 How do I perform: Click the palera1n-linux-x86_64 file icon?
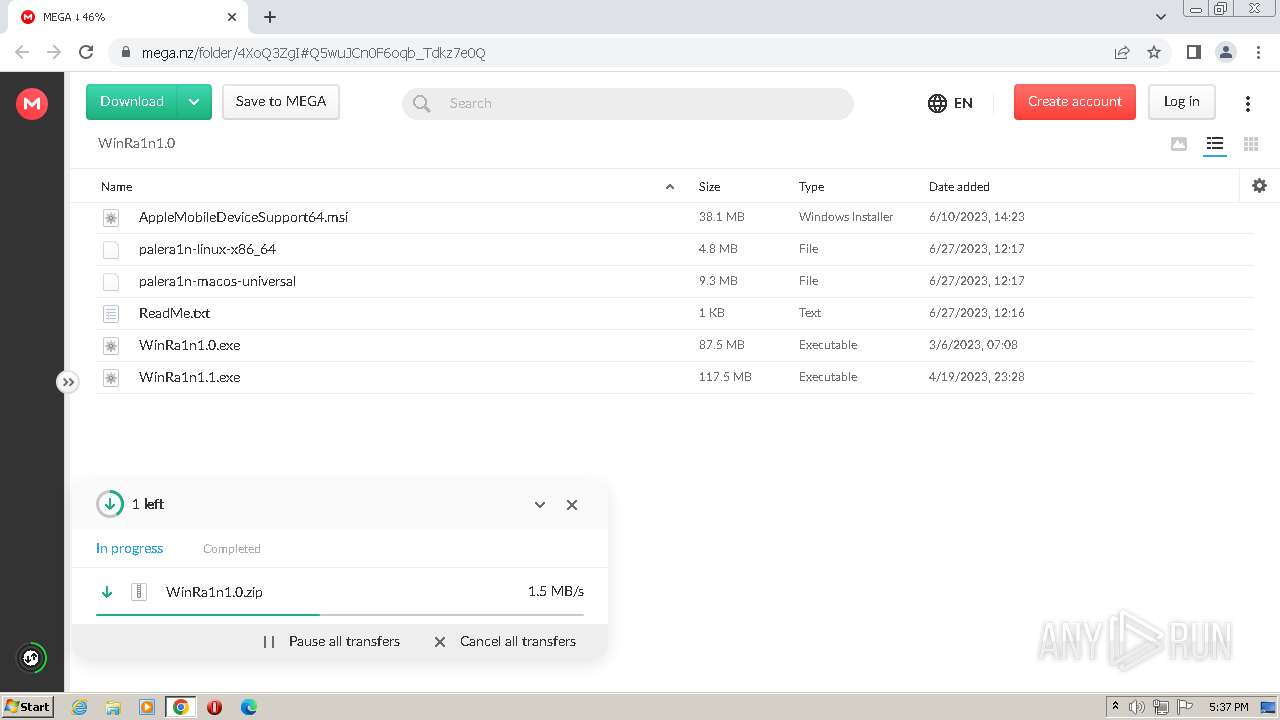click(x=111, y=249)
